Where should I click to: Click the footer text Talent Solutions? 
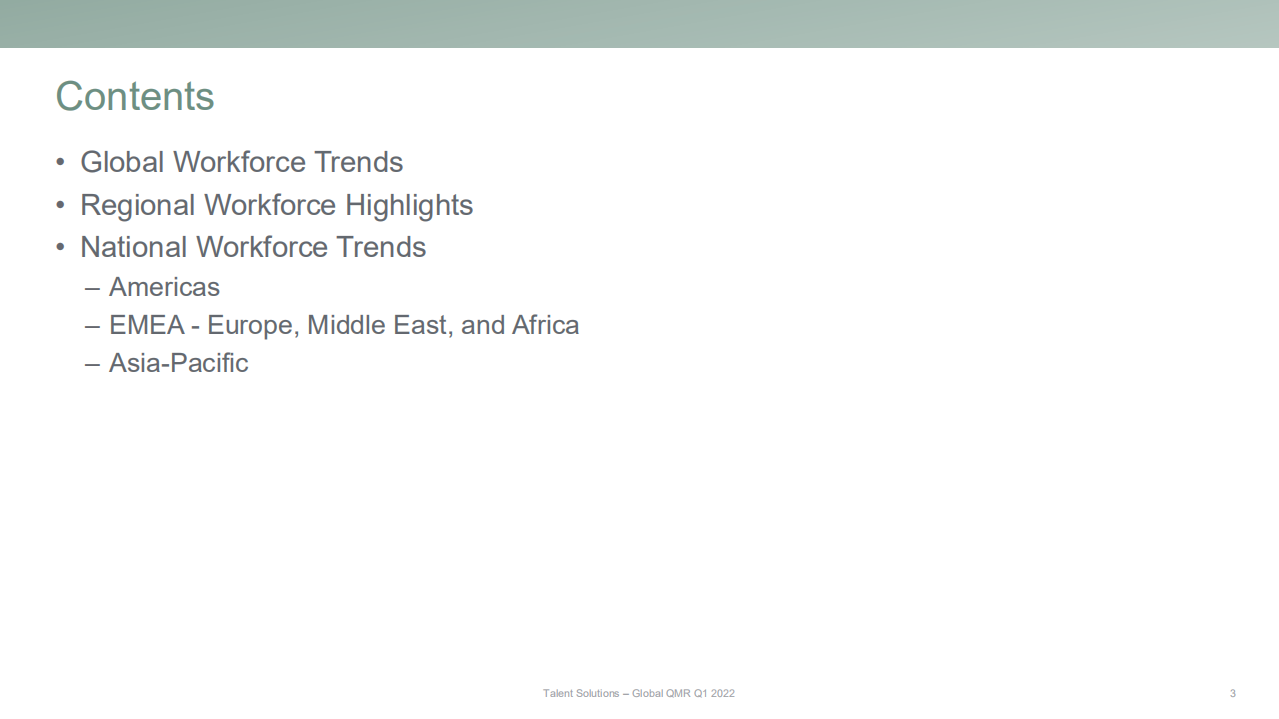point(581,693)
